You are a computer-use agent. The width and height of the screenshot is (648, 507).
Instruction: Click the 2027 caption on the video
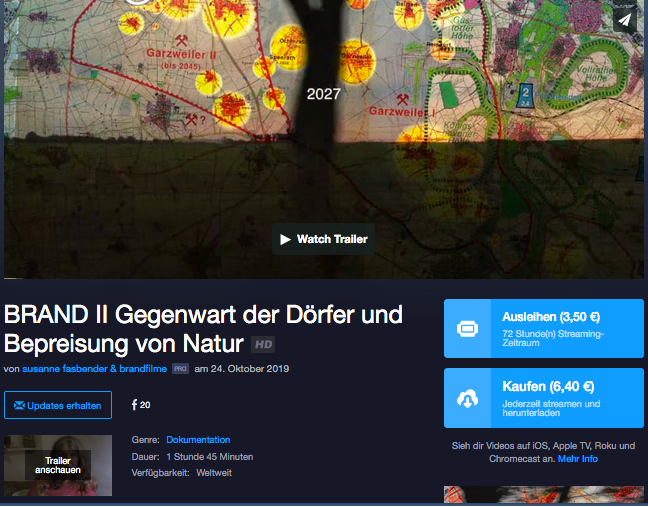point(324,94)
